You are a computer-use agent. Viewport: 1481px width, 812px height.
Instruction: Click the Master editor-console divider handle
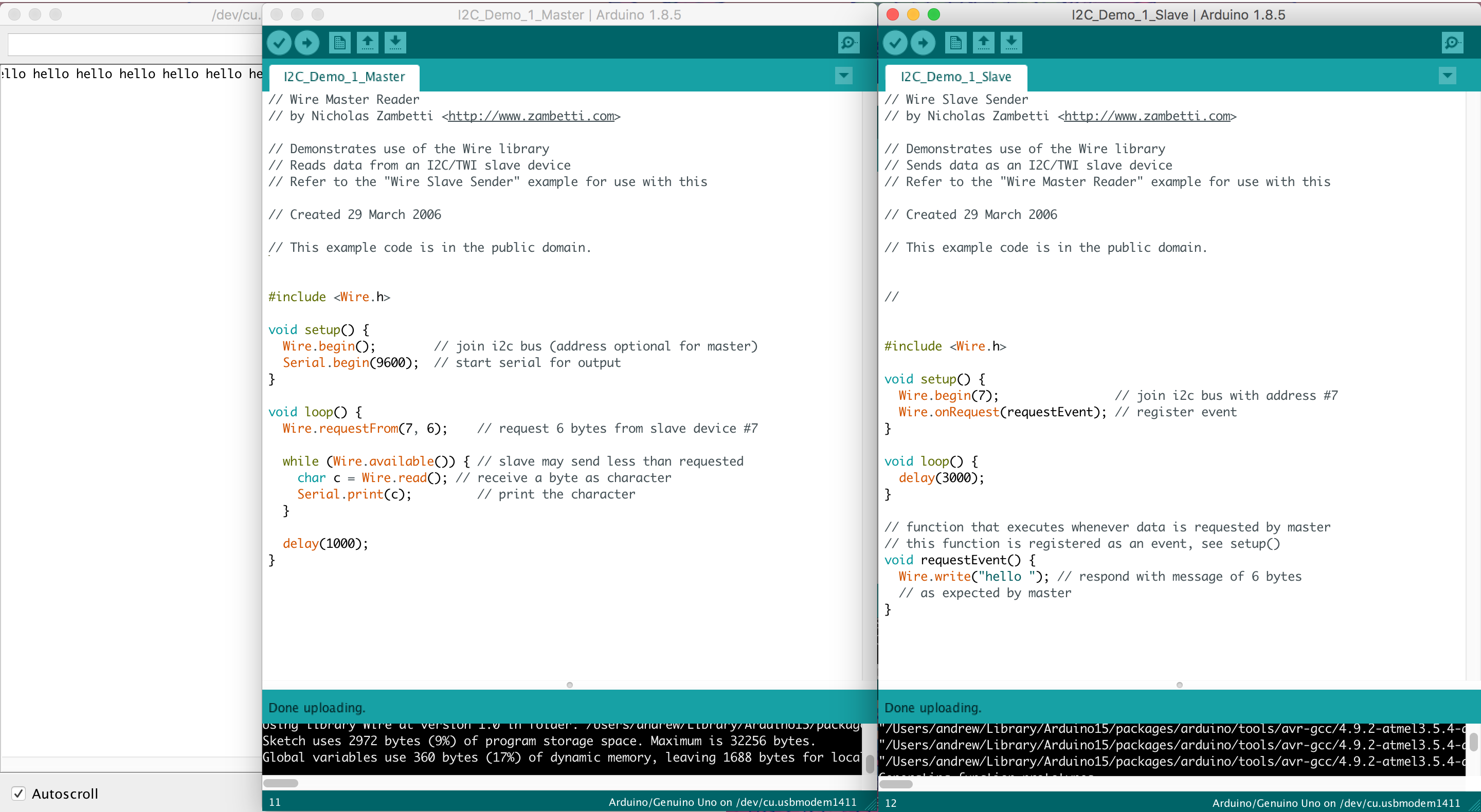tap(570, 685)
